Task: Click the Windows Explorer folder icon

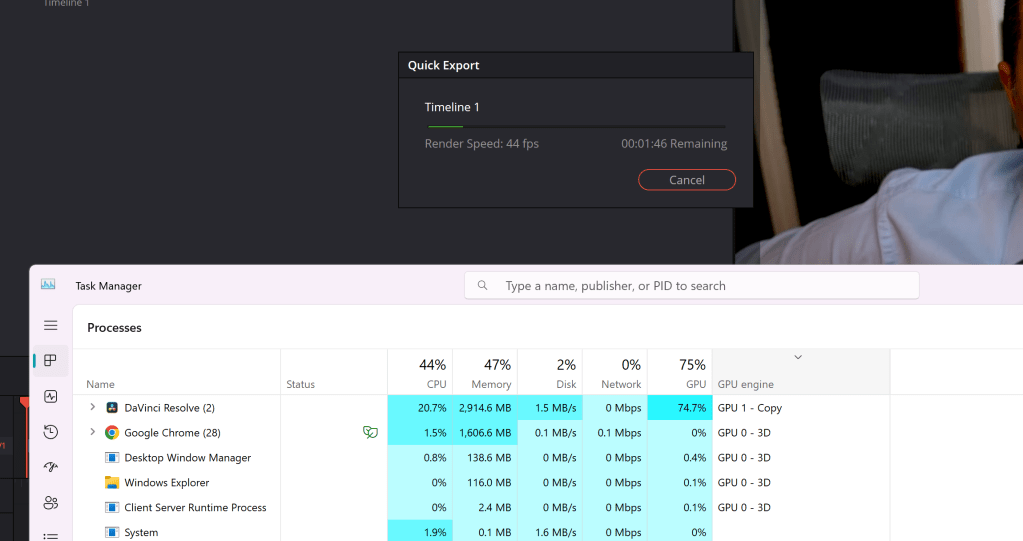Action: (x=112, y=482)
